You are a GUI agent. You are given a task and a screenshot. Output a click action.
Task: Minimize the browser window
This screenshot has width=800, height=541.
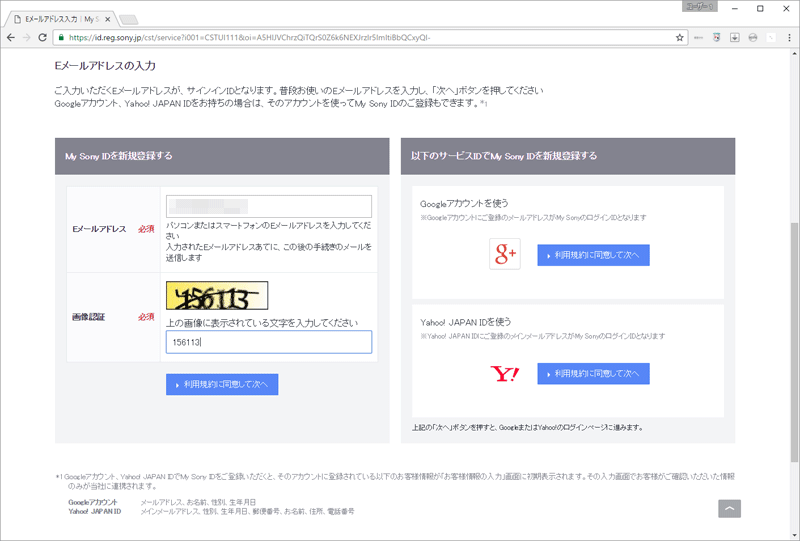pyautogui.click(x=735, y=9)
